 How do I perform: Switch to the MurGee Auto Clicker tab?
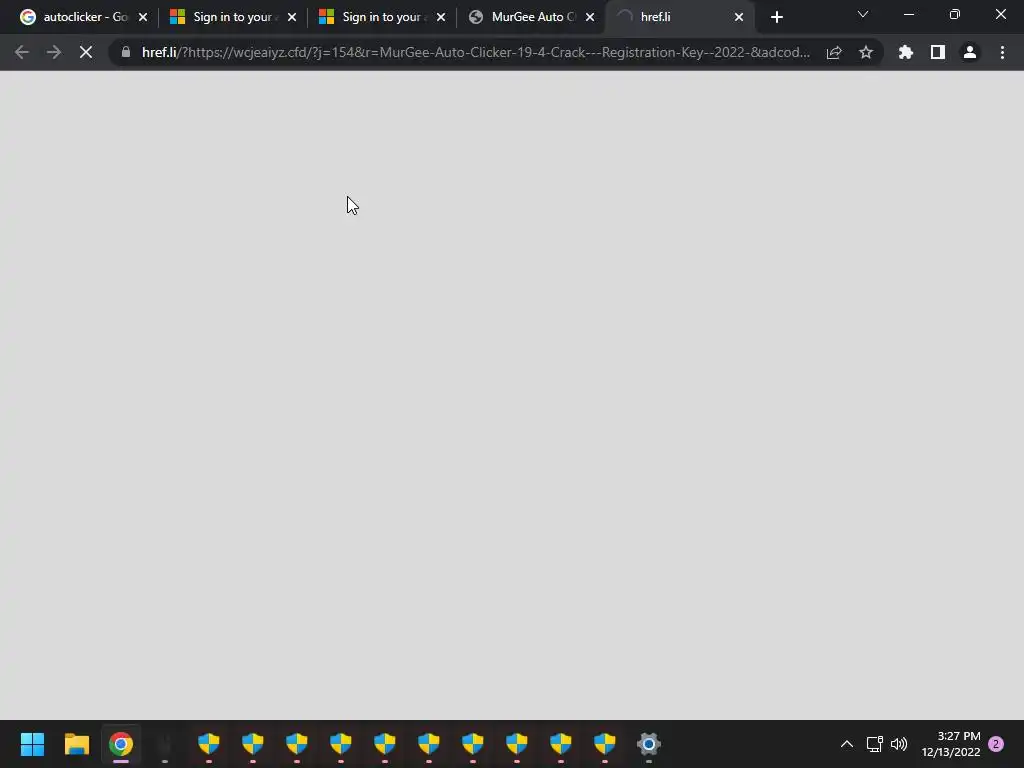point(530,17)
